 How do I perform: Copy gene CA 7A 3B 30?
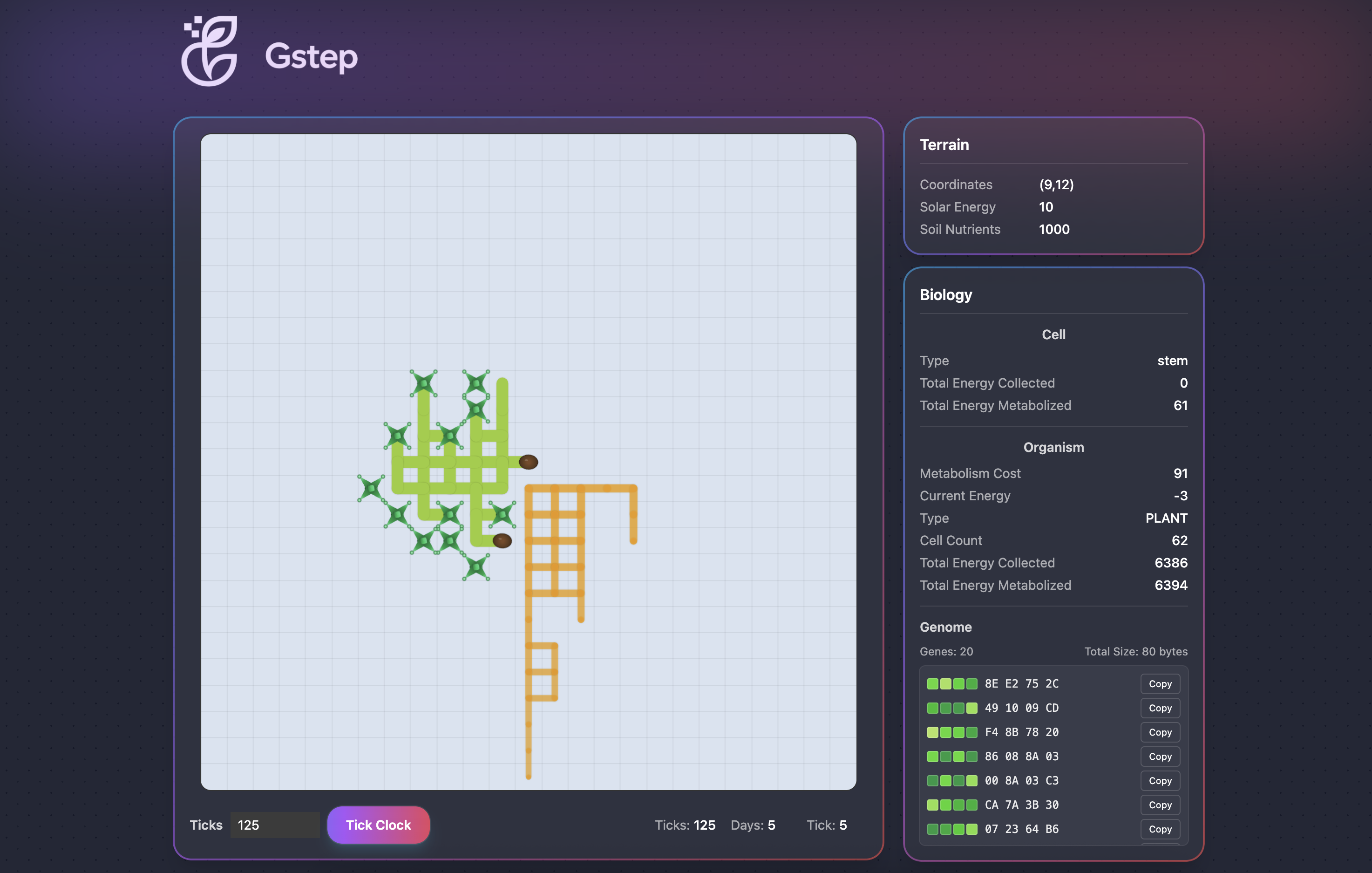pyautogui.click(x=1160, y=805)
